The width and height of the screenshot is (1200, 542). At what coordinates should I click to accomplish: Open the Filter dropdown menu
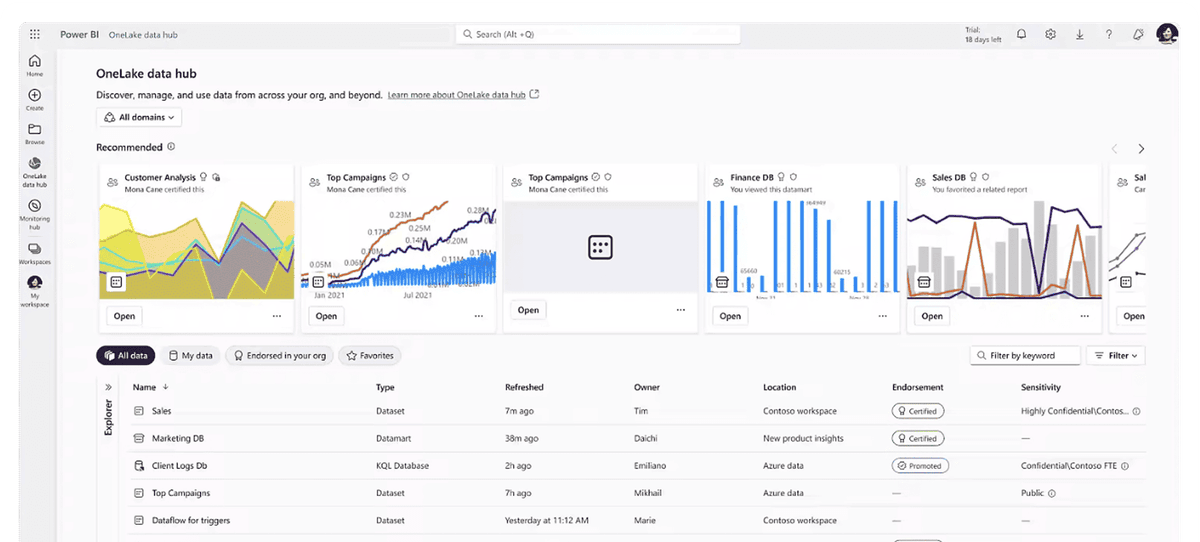pos(1115,355)
